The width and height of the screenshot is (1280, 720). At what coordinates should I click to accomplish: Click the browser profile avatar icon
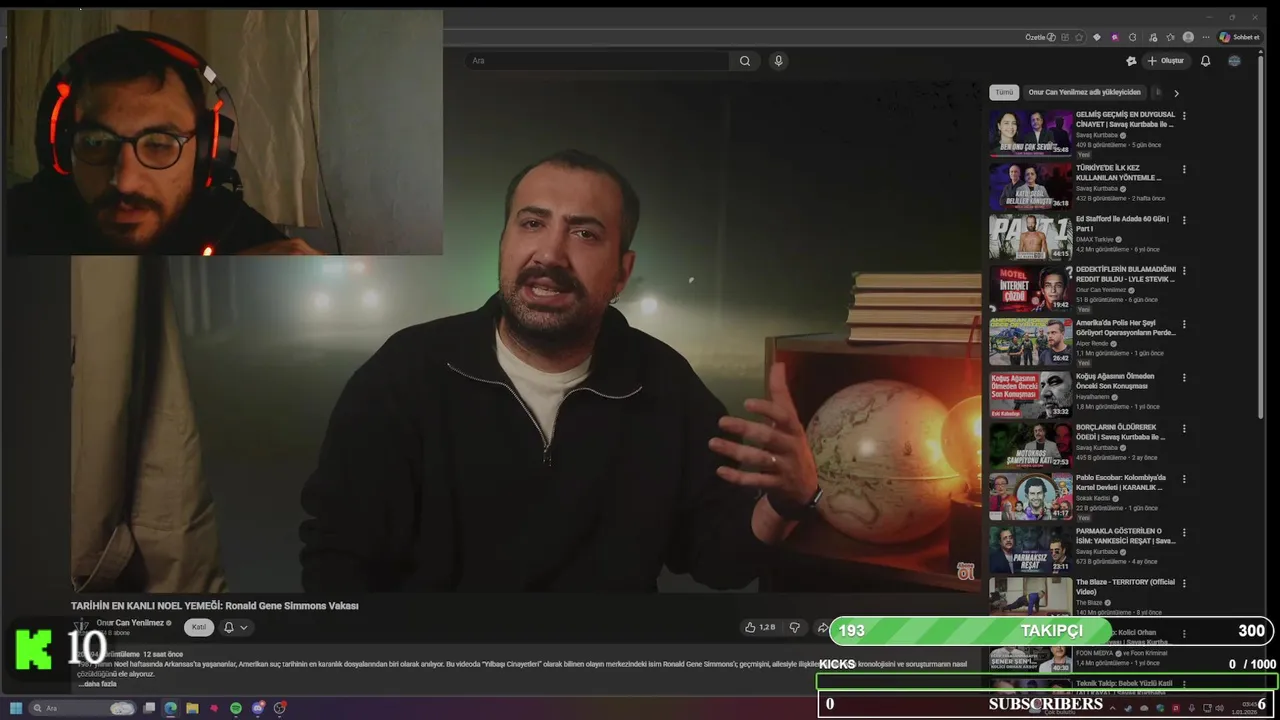[x=1188, y=37]
